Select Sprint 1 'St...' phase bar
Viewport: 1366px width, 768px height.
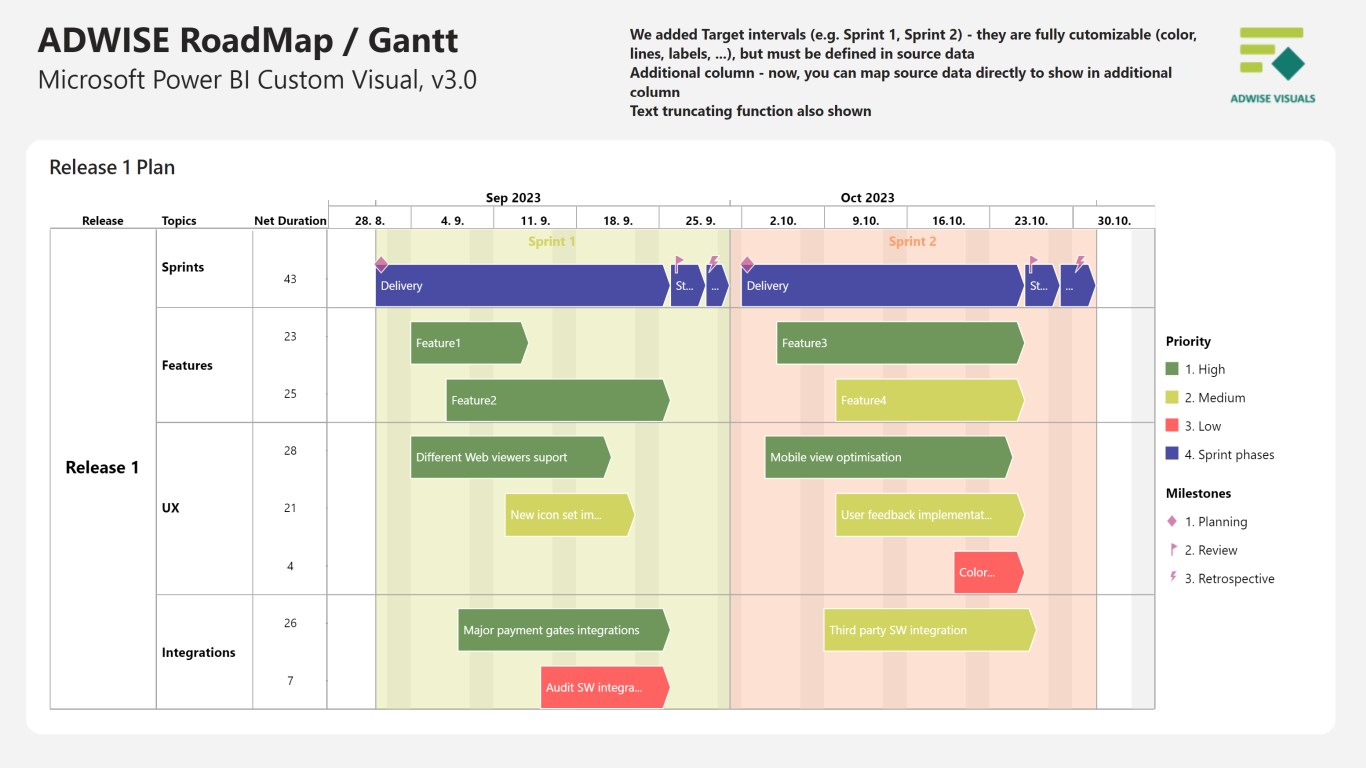click(x=688, y=286)
